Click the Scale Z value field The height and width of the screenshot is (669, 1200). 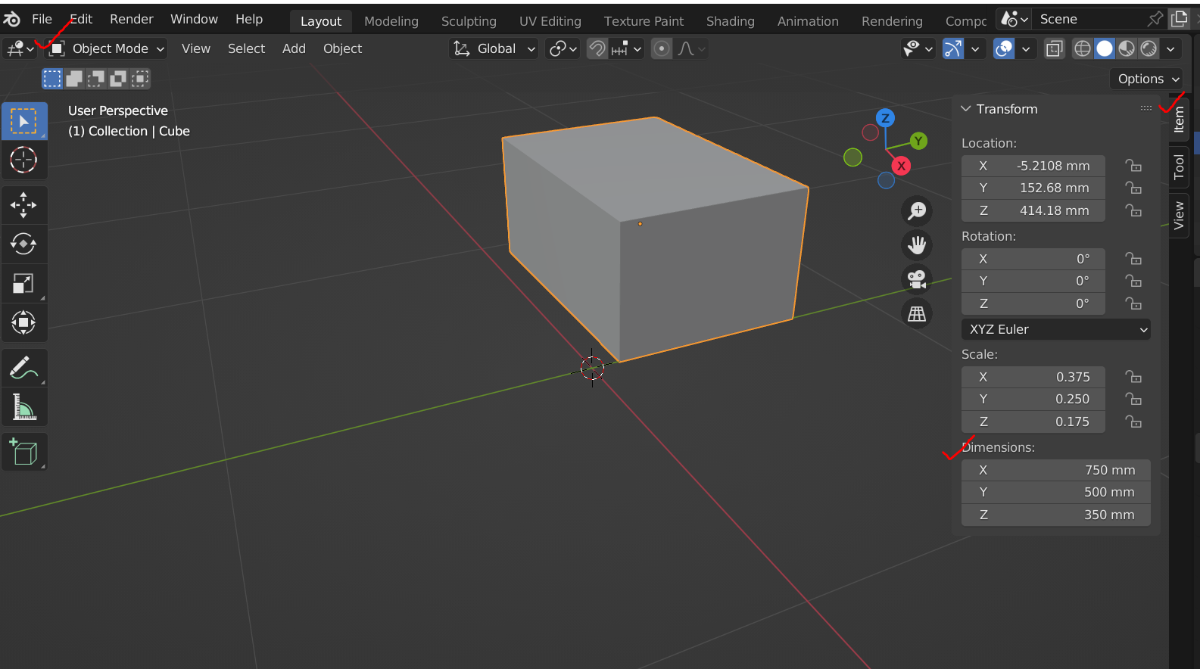coord(1033,421)
